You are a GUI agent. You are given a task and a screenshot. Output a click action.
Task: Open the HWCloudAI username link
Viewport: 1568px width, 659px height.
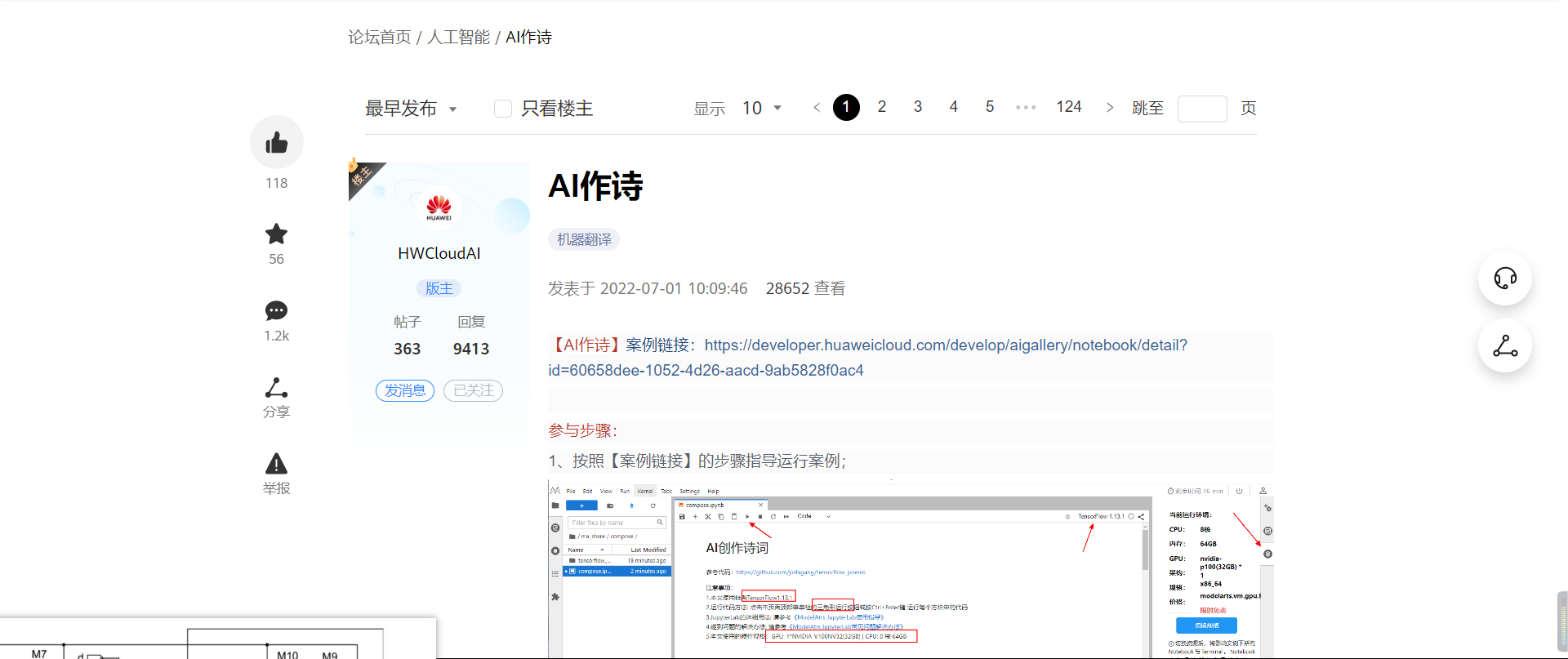[x=439, y=253]
